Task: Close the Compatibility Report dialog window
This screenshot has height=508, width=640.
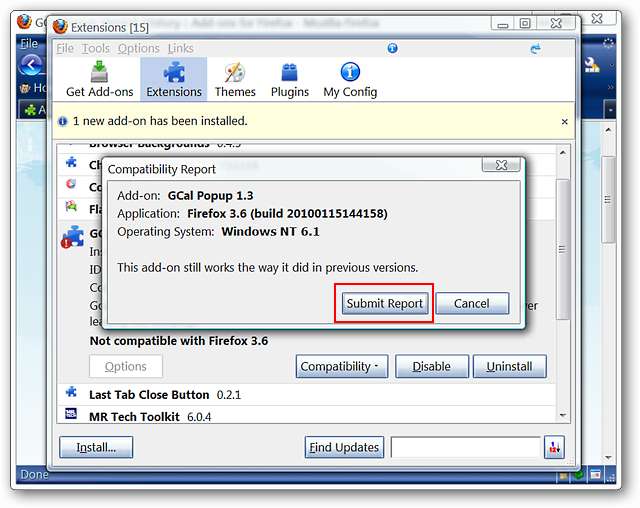Action: click(x=501, y=165)
